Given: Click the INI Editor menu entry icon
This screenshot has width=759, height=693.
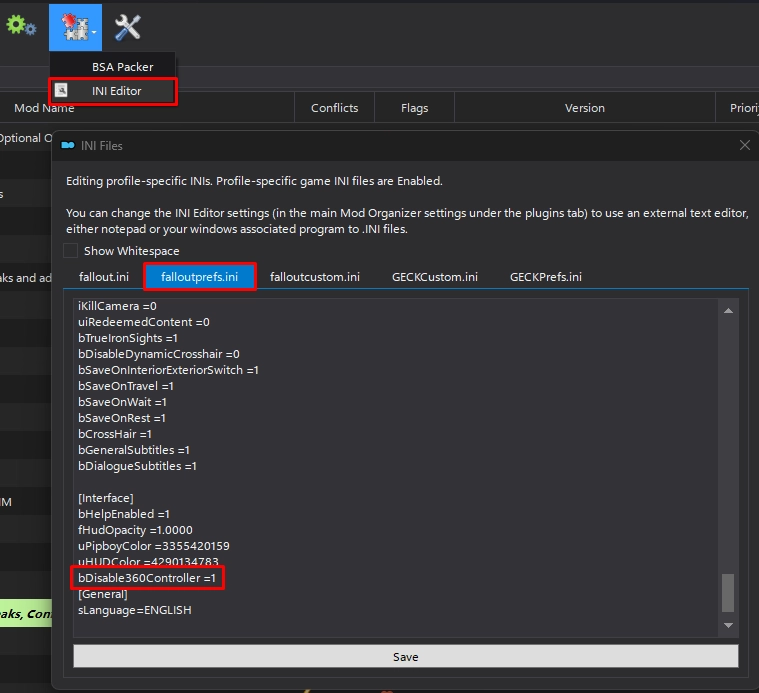Looking at the screenshot, I should (x=61, y=90).
